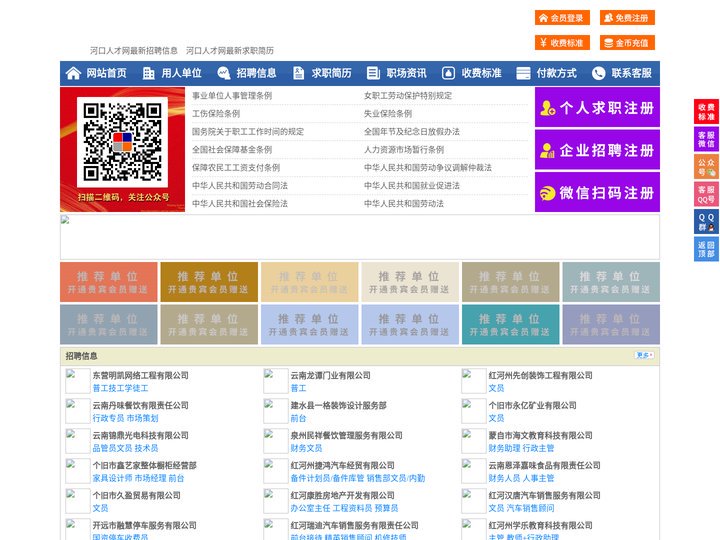720x540 pixels.
Task: Click the document icon beside 求职简历
Action: coord(298,73)
